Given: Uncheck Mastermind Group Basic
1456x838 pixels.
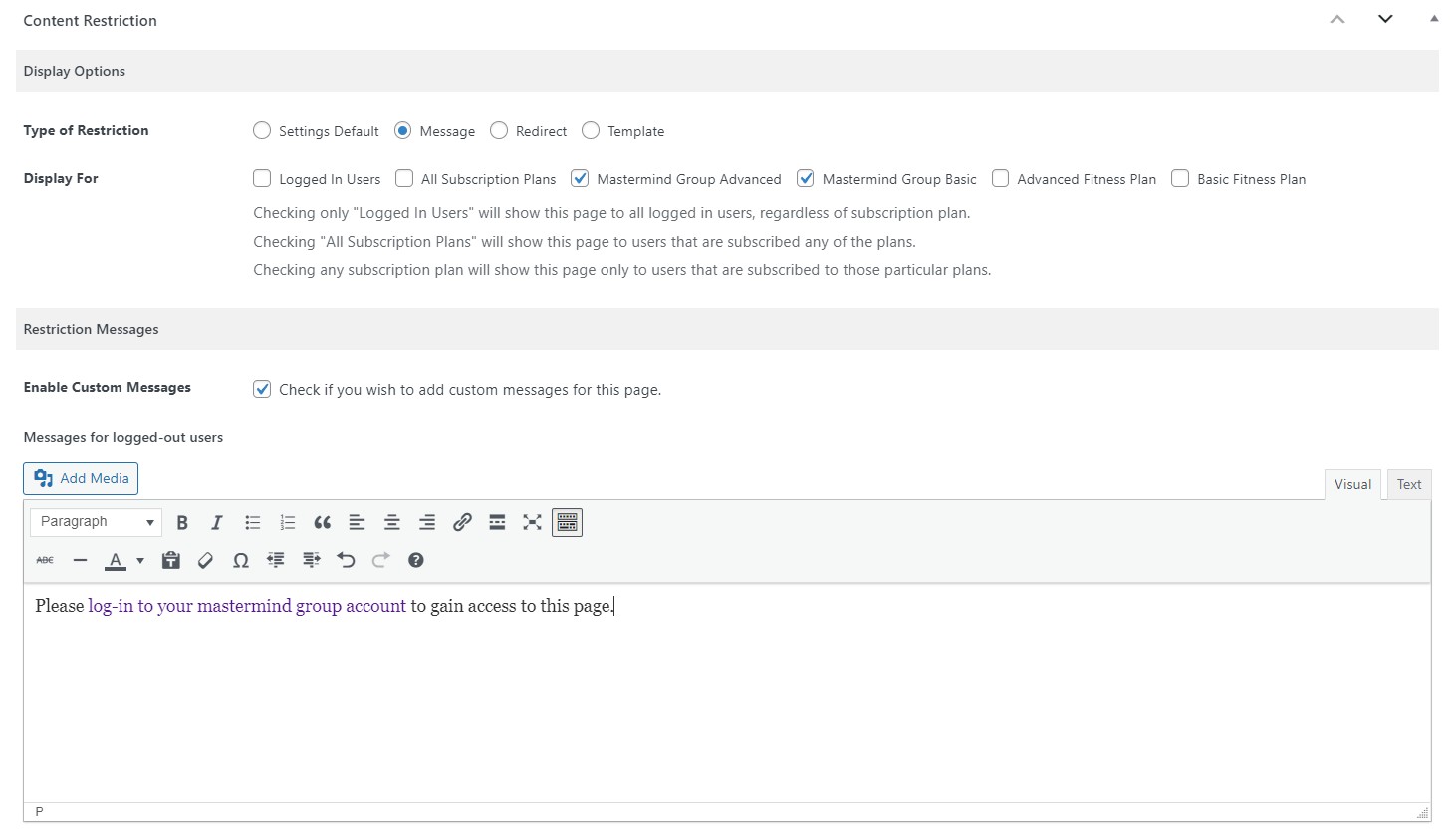Looking at the screenshot, I should pyautogui.click(x=806, y=178).
